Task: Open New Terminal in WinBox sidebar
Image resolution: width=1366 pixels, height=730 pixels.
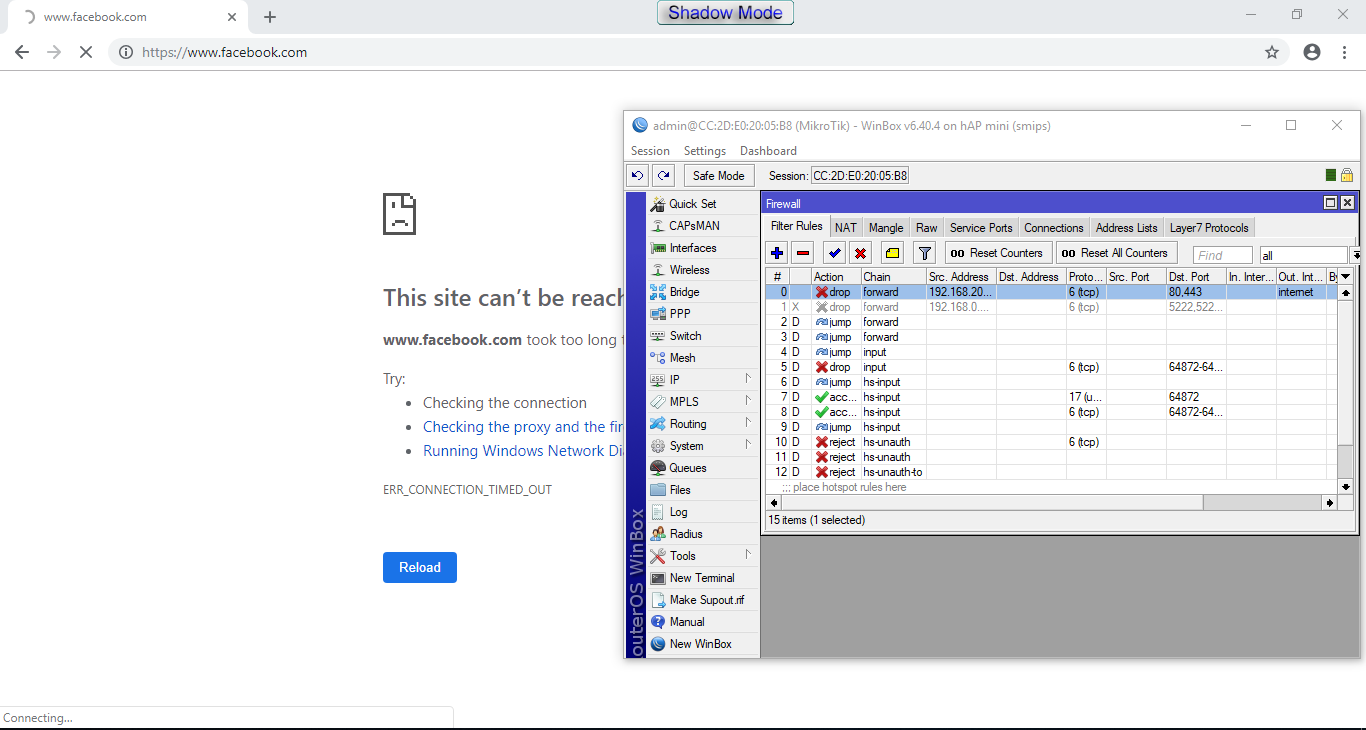Action: click(x=702, y=578)
